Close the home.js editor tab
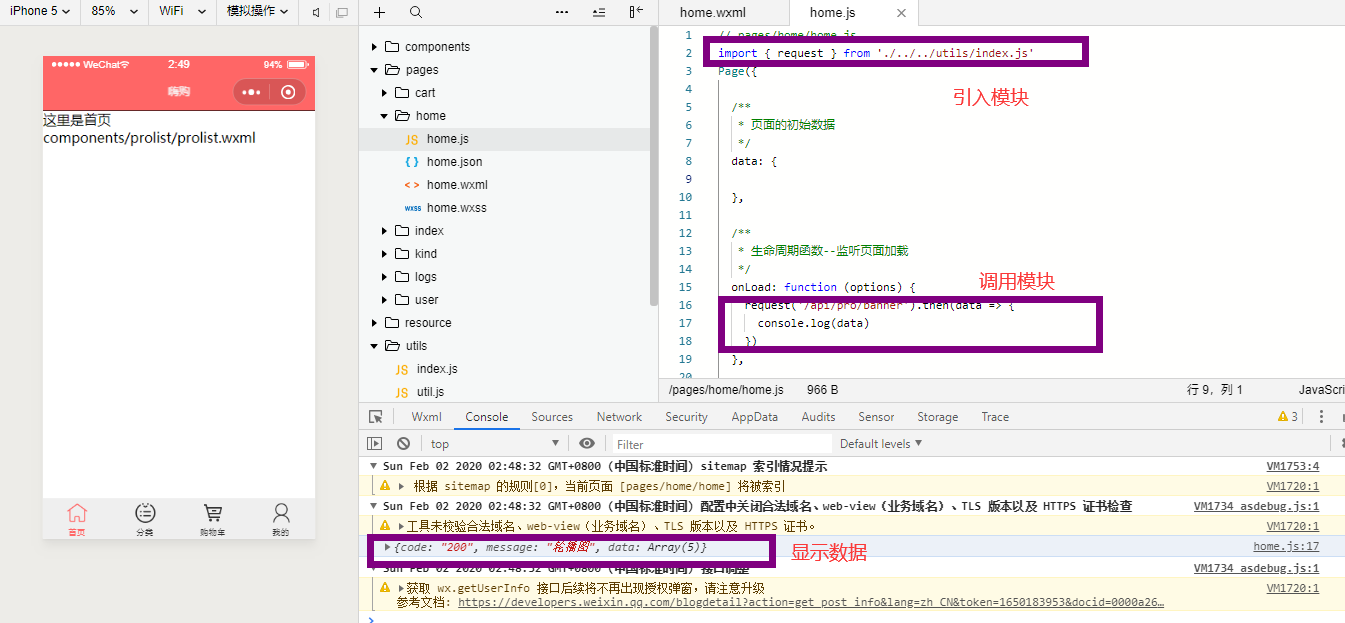 coord(902,13)
